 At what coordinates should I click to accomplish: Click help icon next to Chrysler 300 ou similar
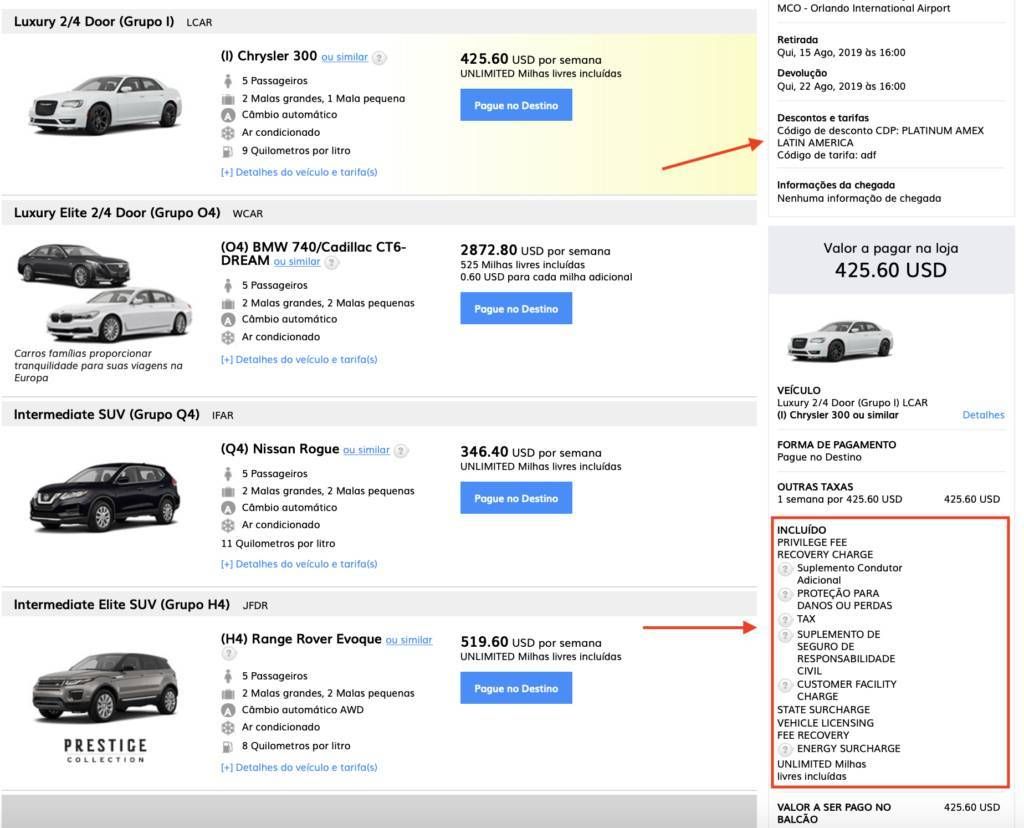click(379, 57)
